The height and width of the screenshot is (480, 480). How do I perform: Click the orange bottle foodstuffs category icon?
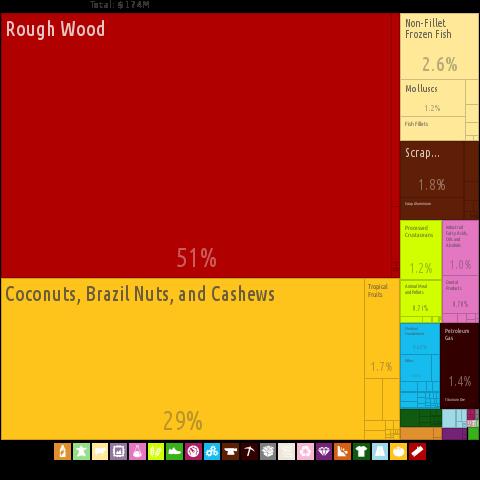click(x=63, y=452)
